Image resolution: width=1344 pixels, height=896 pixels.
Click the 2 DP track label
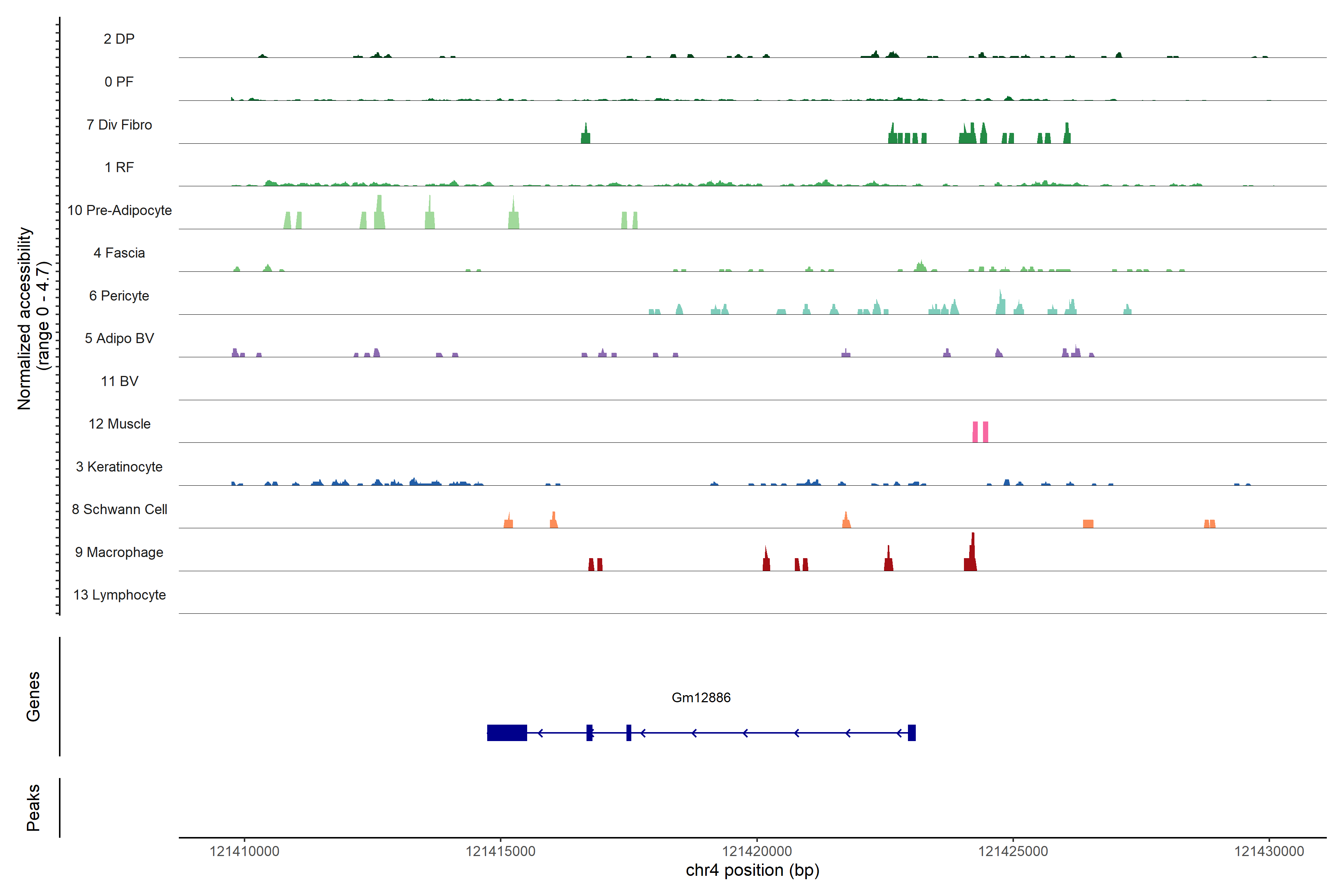tap(119, 39)
